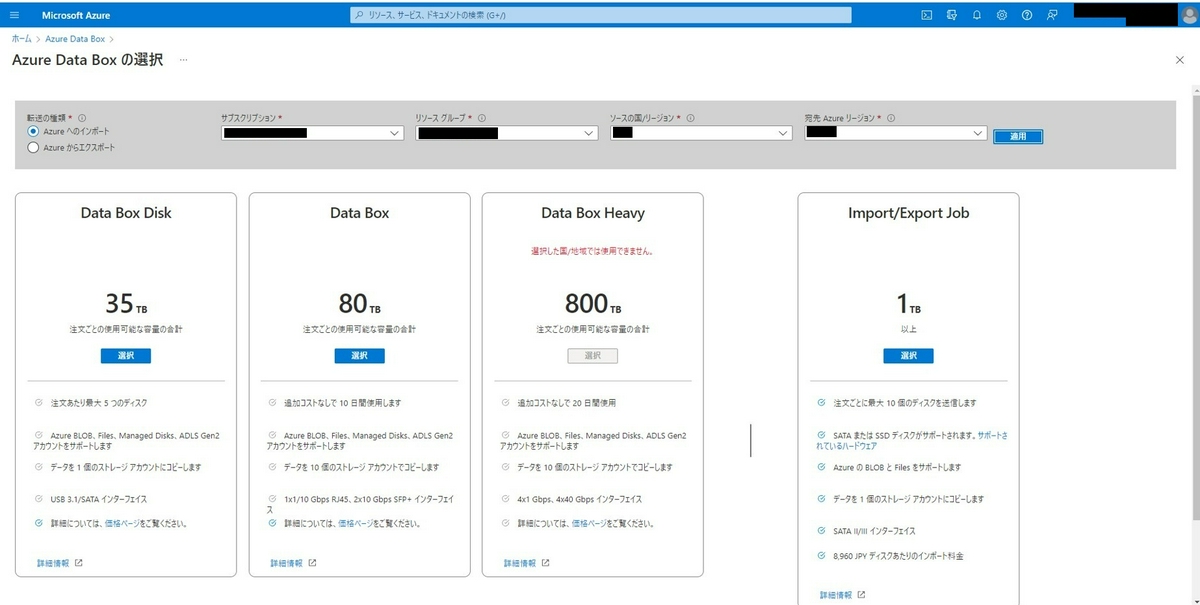Image resolution: width=1200 pixels, height=605 pixels.
Task: Open the help question mark icon
Action: pyautogui.click(x=1027, y=15)
